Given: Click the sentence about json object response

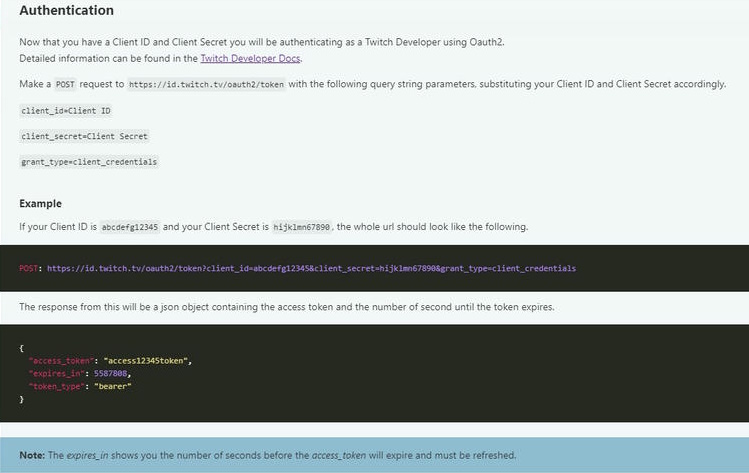Looking at the screenshot, I should 287,307.
